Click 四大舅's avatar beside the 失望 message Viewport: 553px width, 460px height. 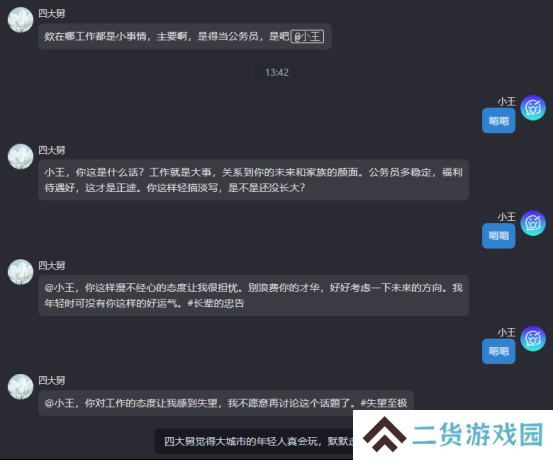(x=20, y=387)
